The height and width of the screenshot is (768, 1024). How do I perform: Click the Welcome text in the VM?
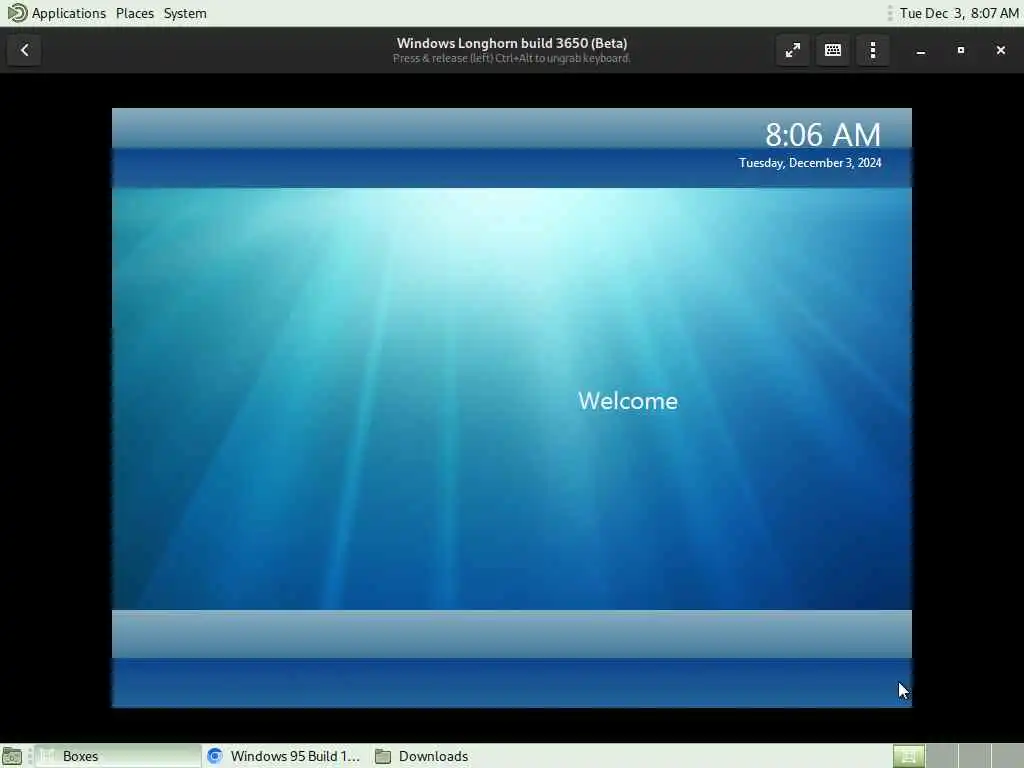click(628, 400)
